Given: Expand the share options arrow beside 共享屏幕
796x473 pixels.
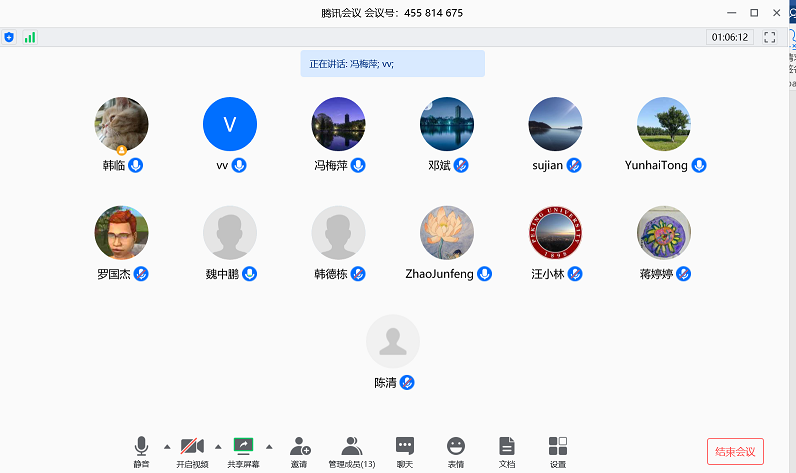Looking at the screenshot, I should coord(268,446).
